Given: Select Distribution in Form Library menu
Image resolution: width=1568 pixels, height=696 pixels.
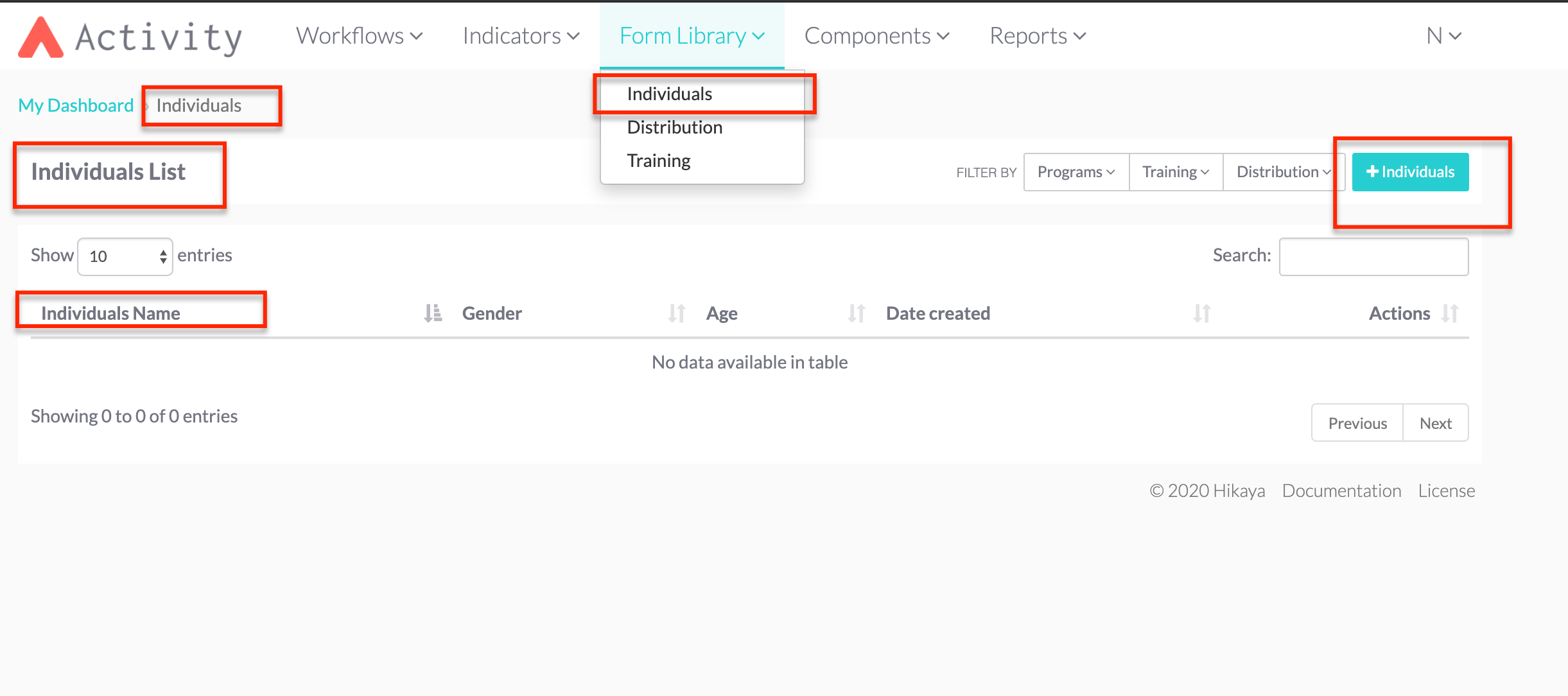Looking at the screenshot, I should [674, 127].
